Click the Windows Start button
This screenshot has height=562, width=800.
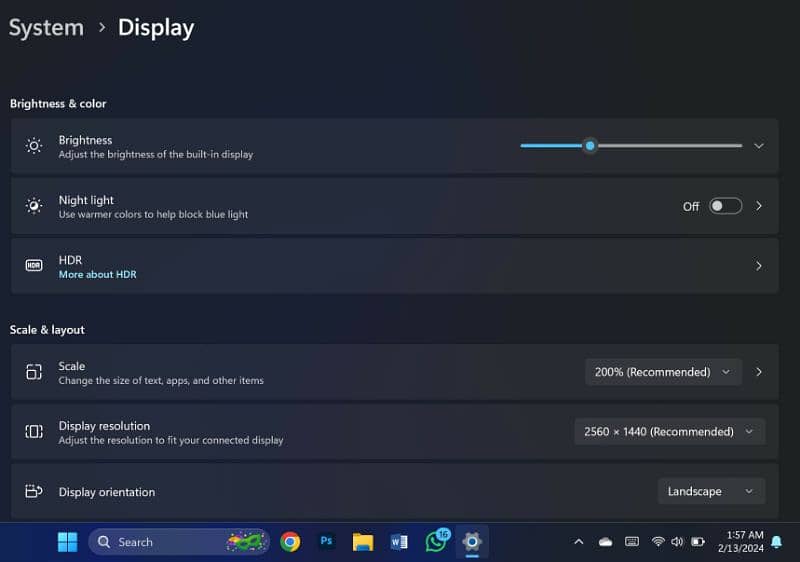pyautogui.click(x=67, y=542)
